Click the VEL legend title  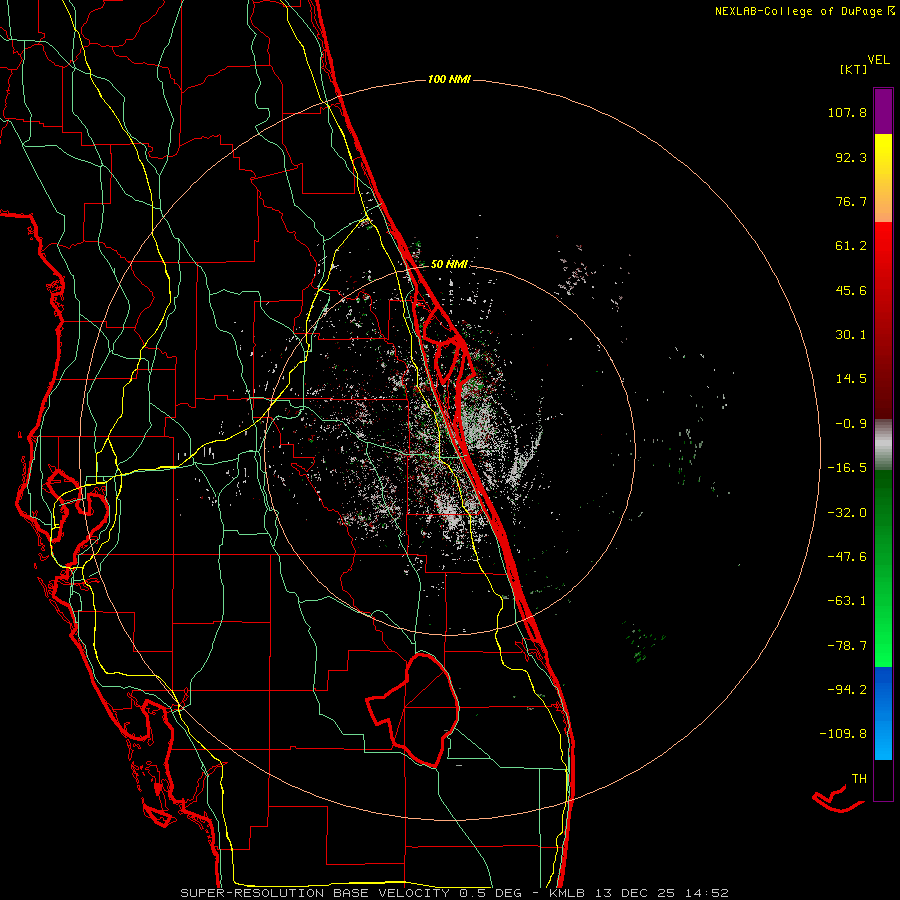click(878, 60)
